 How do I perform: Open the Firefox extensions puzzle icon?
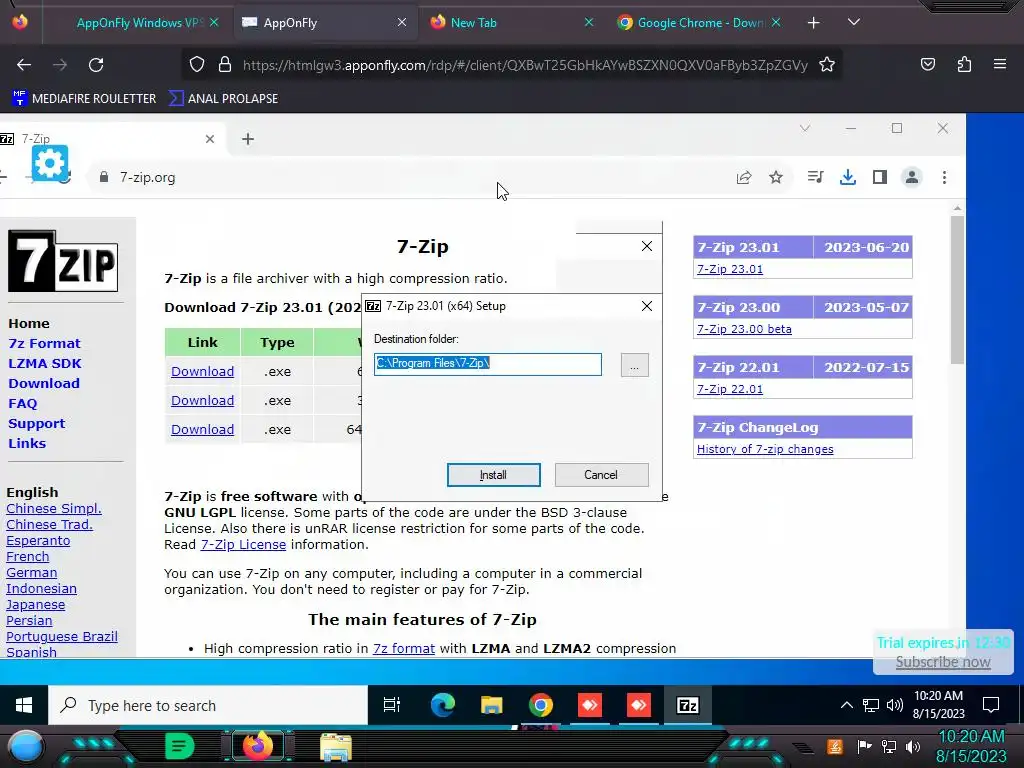[x=964, y=64]
